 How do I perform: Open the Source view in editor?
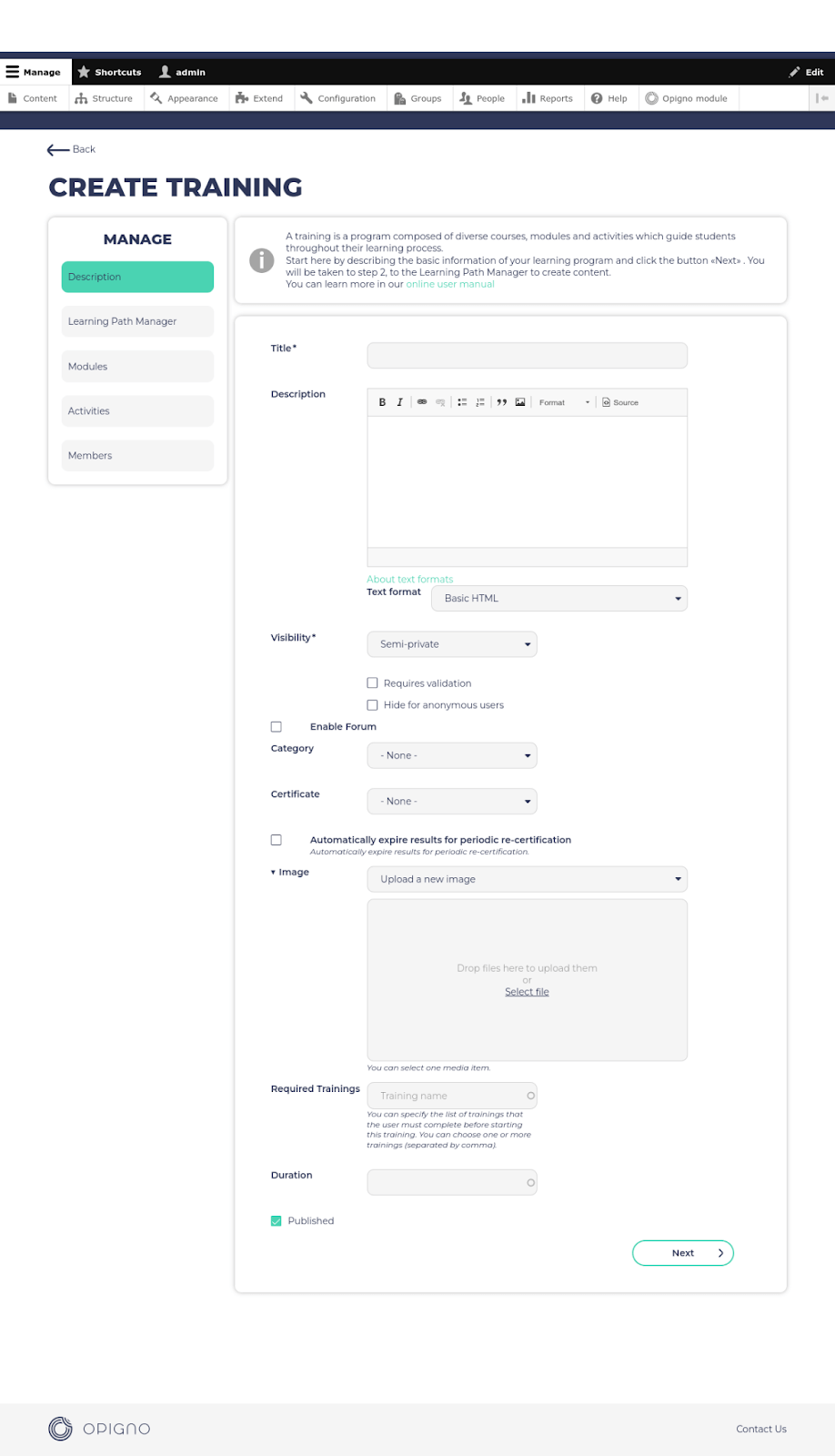[x=620, y=402]
